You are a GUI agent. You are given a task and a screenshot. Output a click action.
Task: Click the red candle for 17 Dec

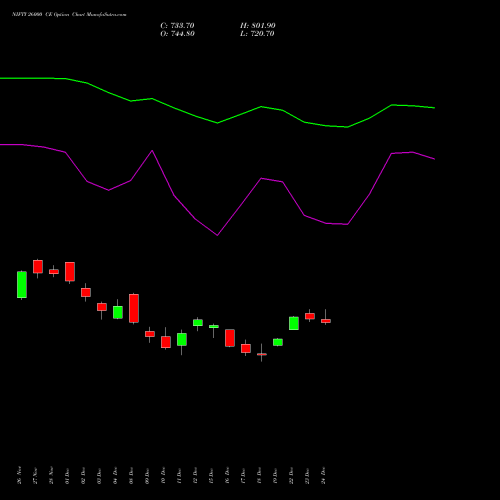(246, 348)
